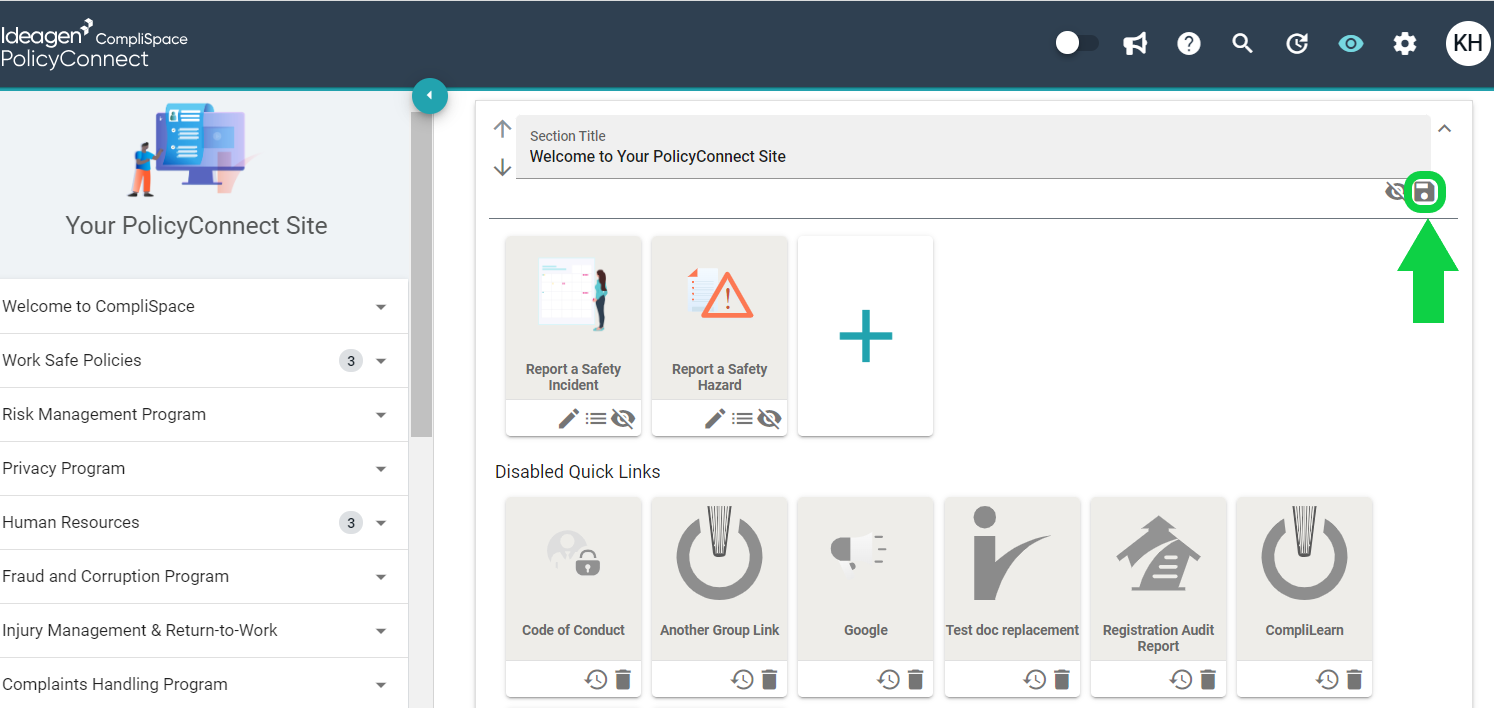
Task: Expand Complaints Handling Program dropdown arrow
Action: (x=381, y=685)
